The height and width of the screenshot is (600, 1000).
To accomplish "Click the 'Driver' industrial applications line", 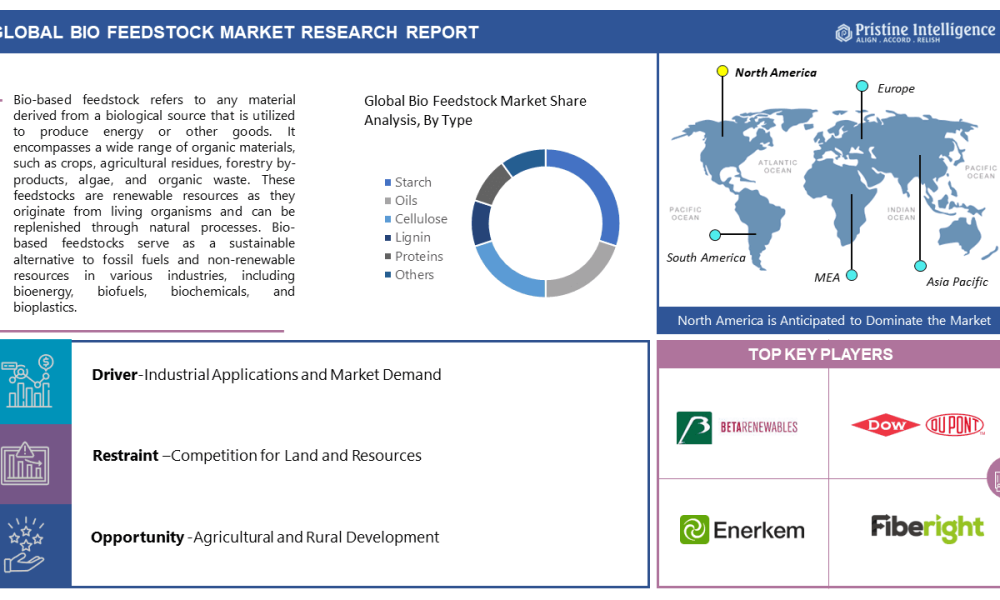I will coord(267,375).
